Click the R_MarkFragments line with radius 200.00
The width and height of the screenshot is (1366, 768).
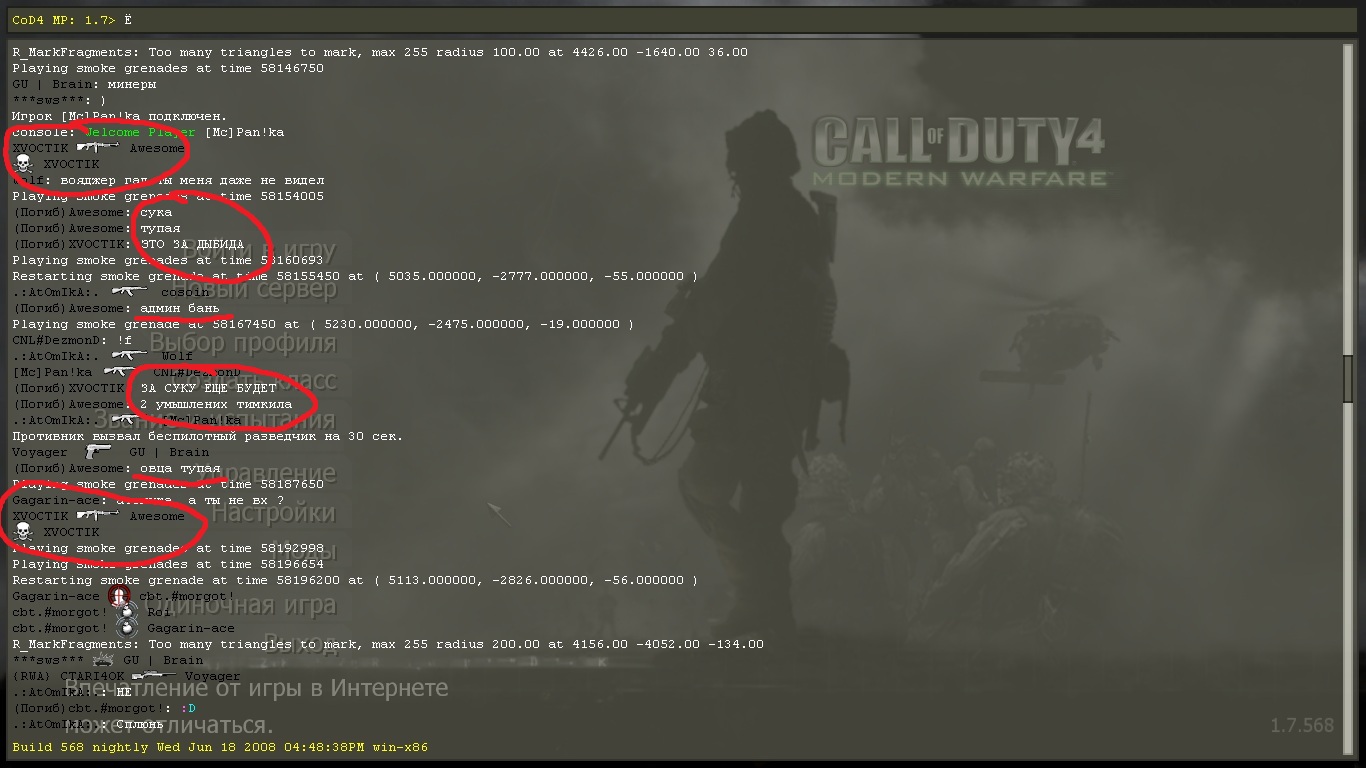pos(388,644)
